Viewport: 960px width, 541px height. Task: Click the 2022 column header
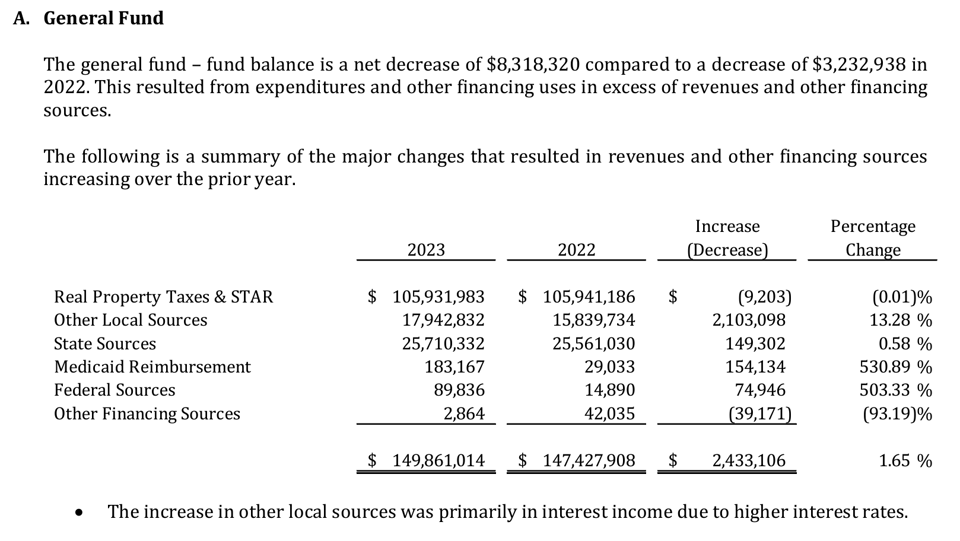(576, 250)
